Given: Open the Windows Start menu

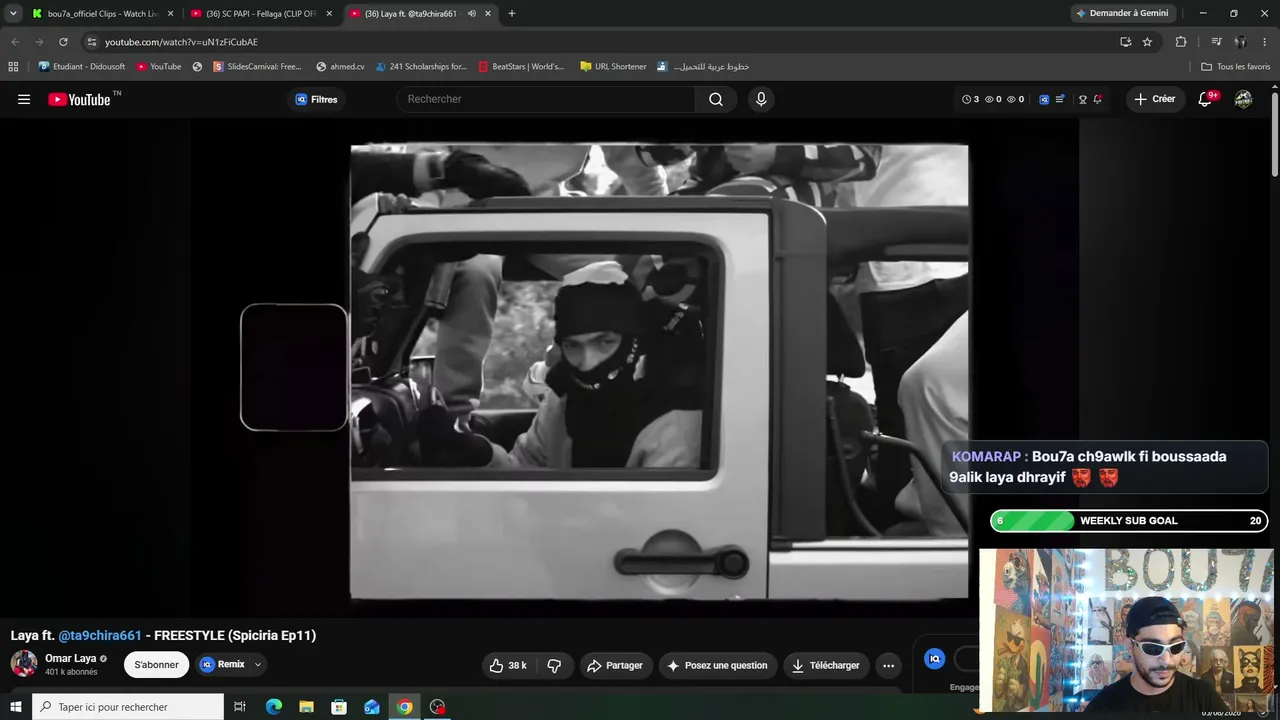Looking at the screenshot, I should (x=15, y=707).
